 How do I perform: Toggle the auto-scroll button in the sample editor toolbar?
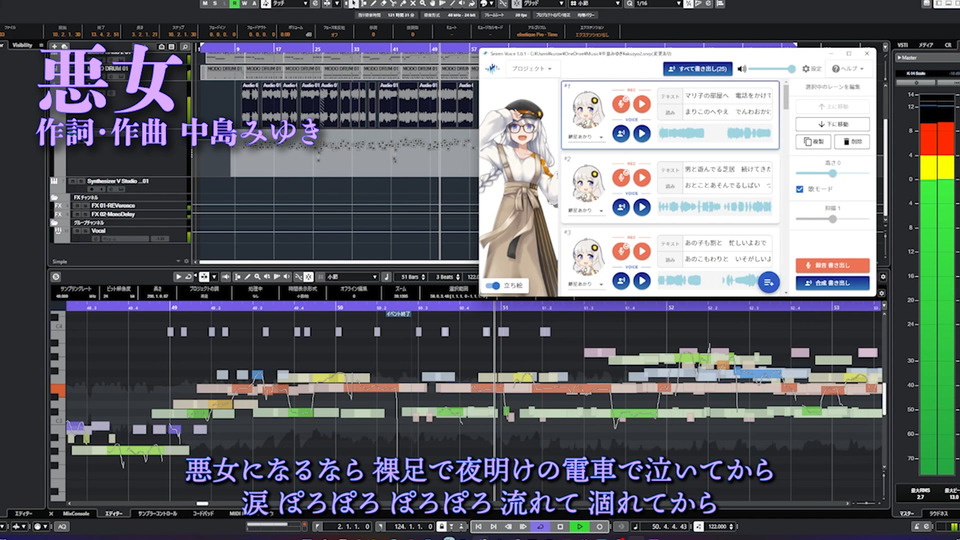(x=204, y=277)
